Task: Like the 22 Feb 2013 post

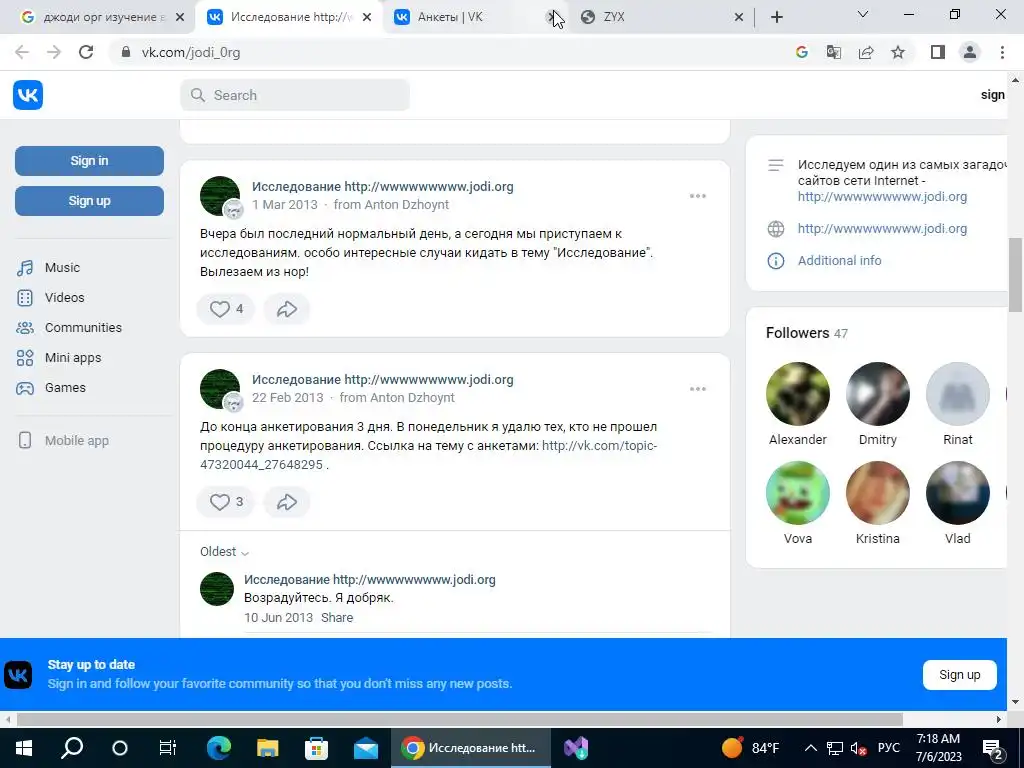Action: point(225,502)
